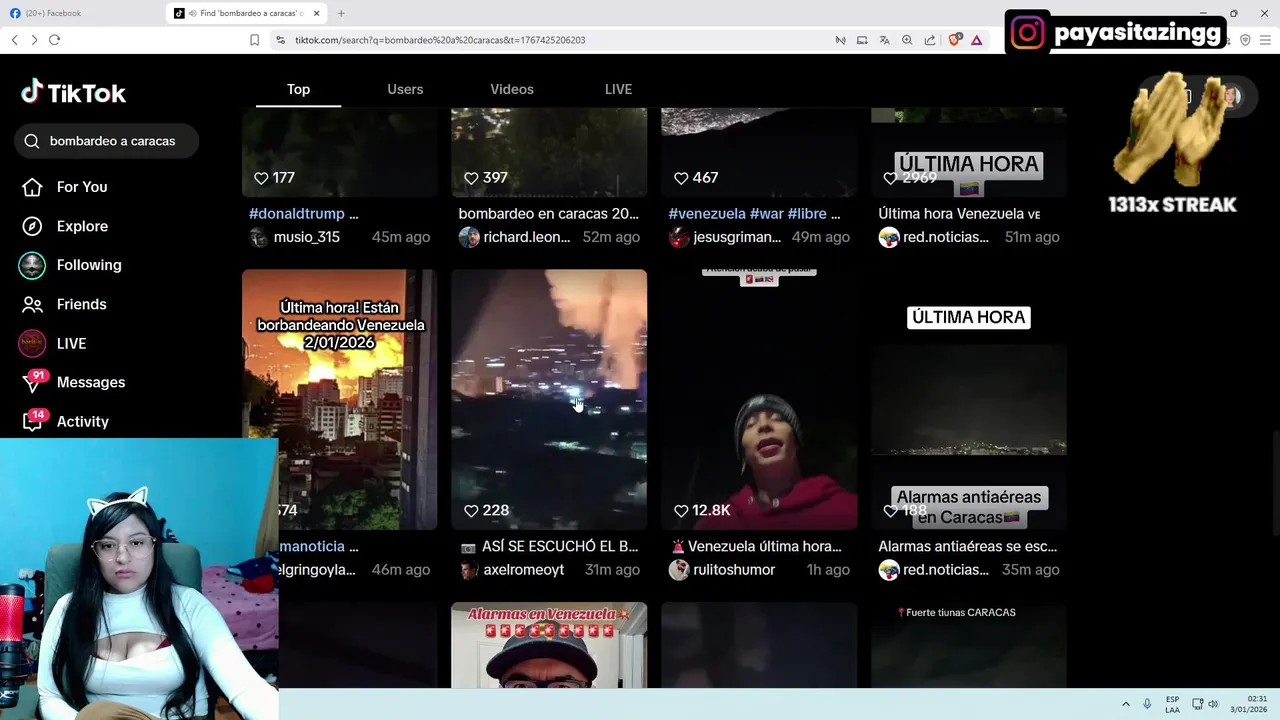
Task: Click the zoom magnifier icon in address bar
Action: point(907,40)
